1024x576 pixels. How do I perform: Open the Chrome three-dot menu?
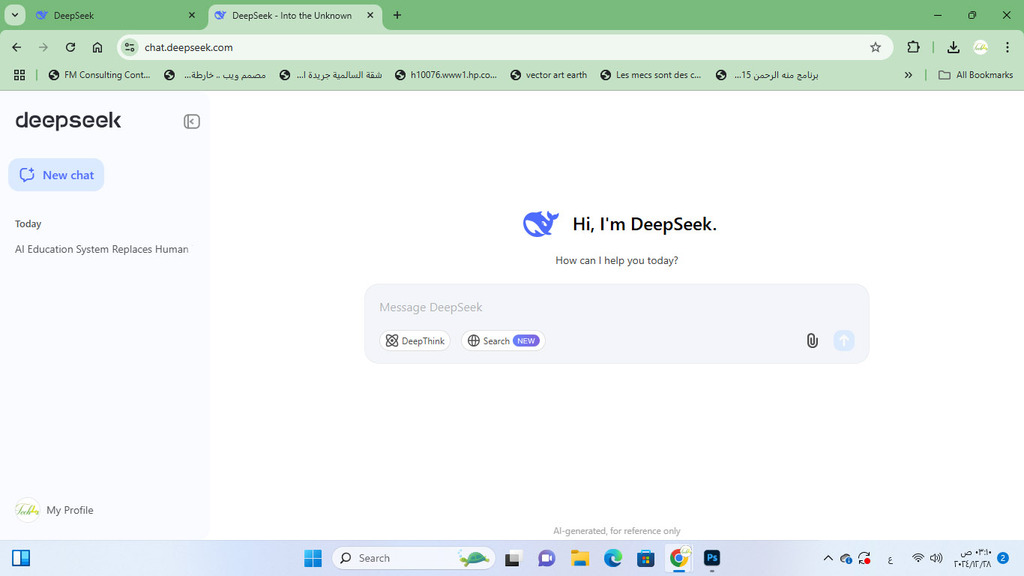click(x=1006, y=47)
